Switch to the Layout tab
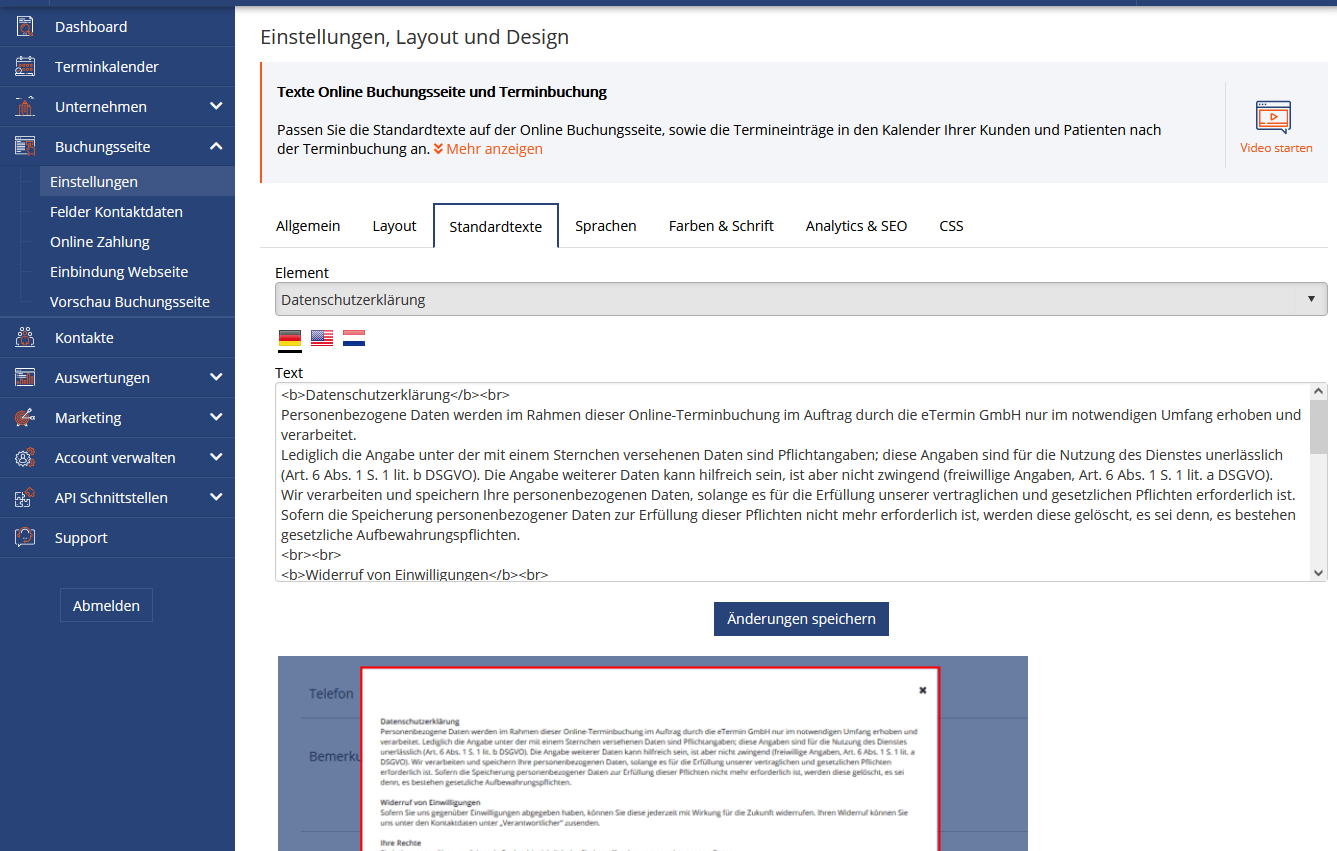1337x851 pixels. coord(394,226)
